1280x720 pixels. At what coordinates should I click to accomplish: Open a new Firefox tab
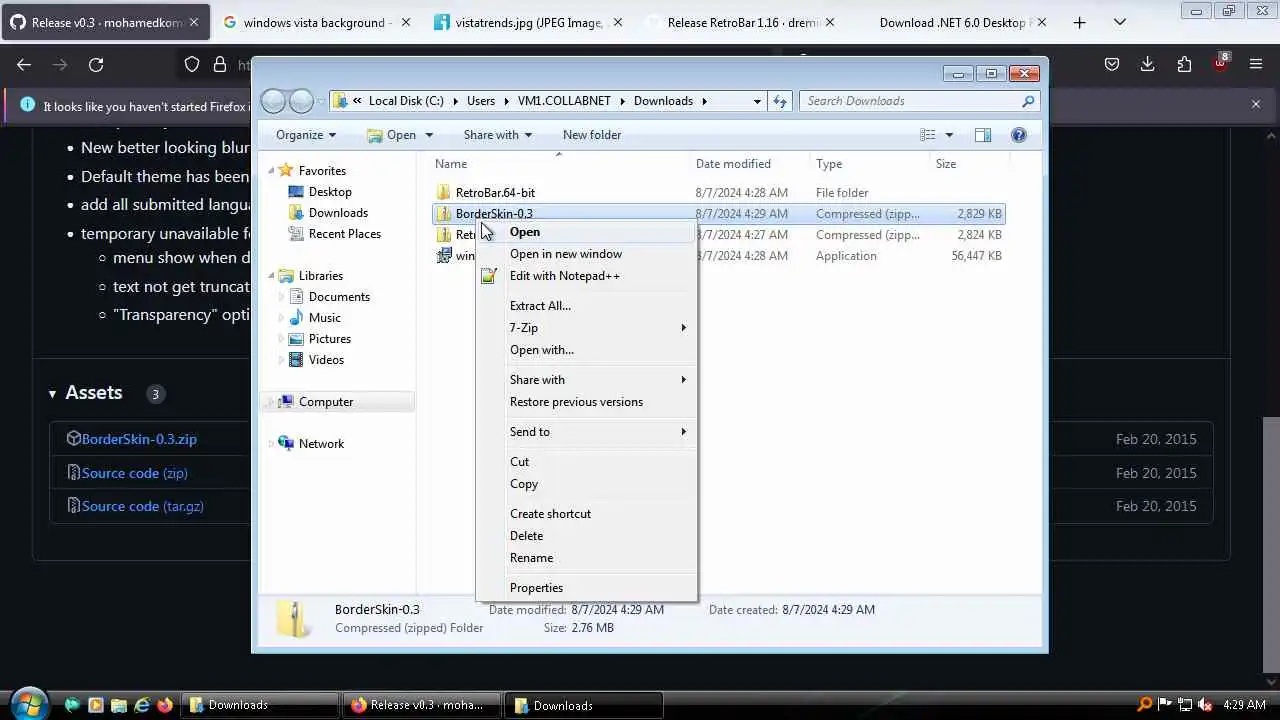(1079, 22)
